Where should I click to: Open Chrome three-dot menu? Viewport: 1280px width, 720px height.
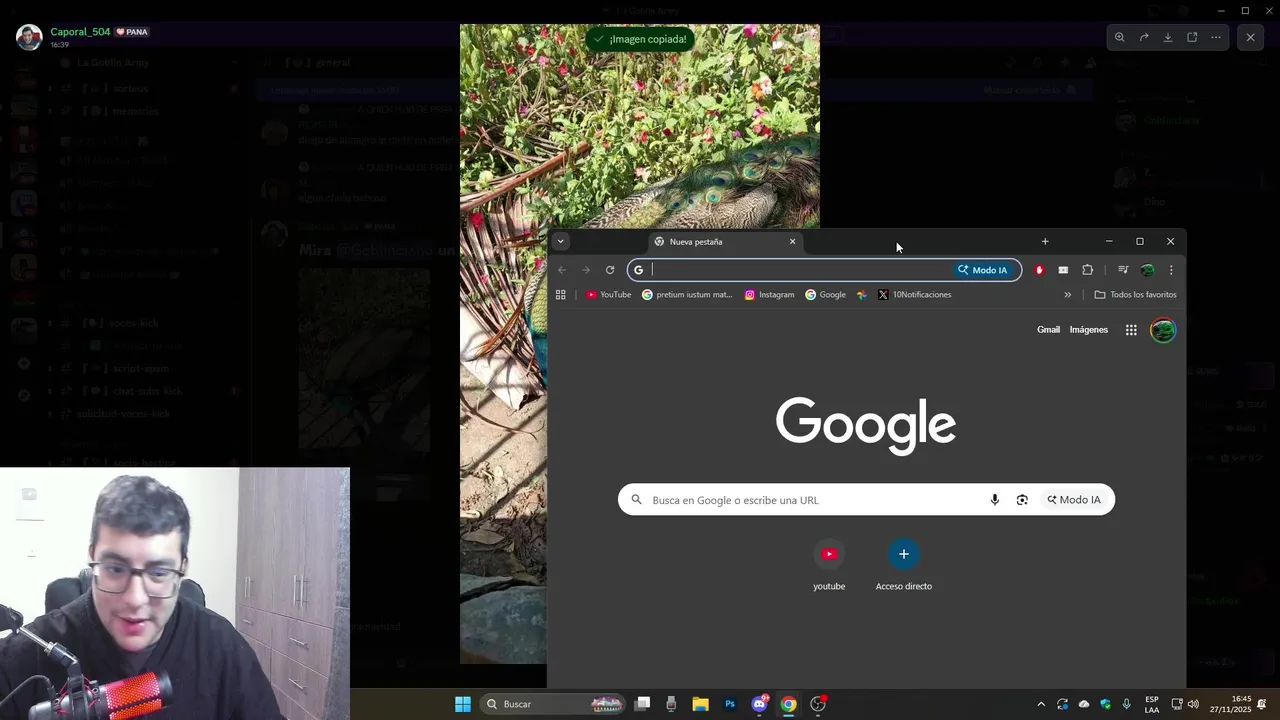click(1171, 270)
